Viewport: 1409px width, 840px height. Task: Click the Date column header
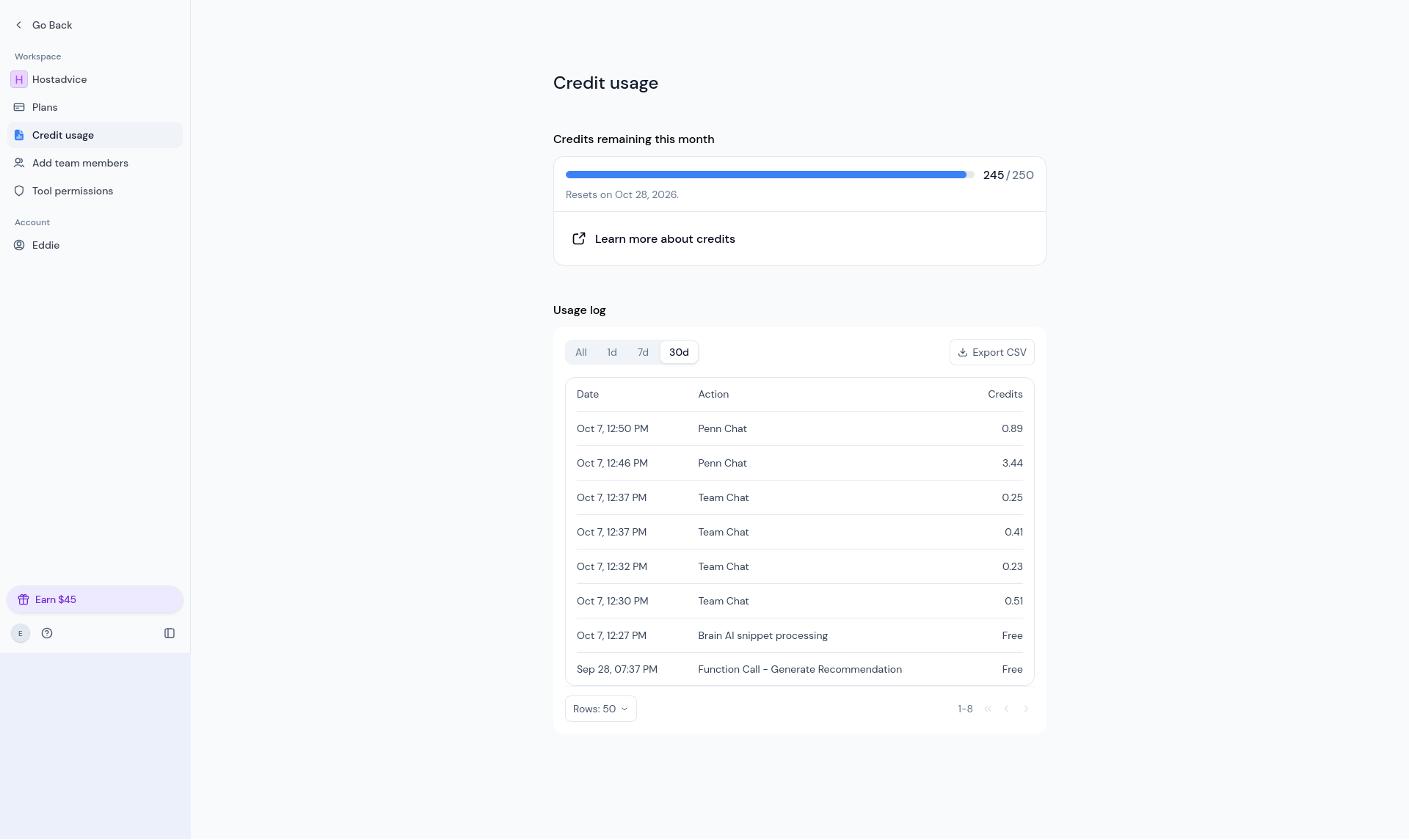(588, 395)
